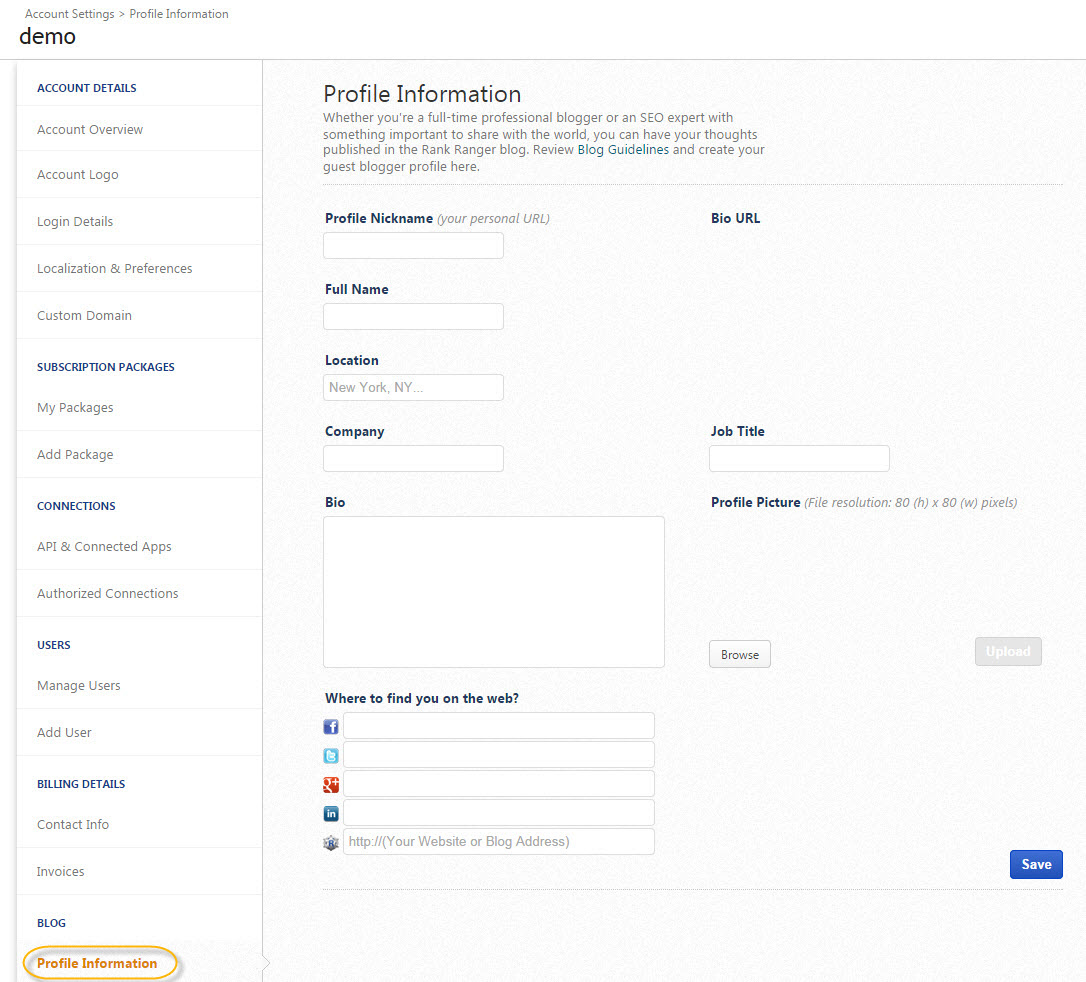Save the profile information
Image resolution: width=1086 pixels, height=982 pixels.
point(1036,864)
